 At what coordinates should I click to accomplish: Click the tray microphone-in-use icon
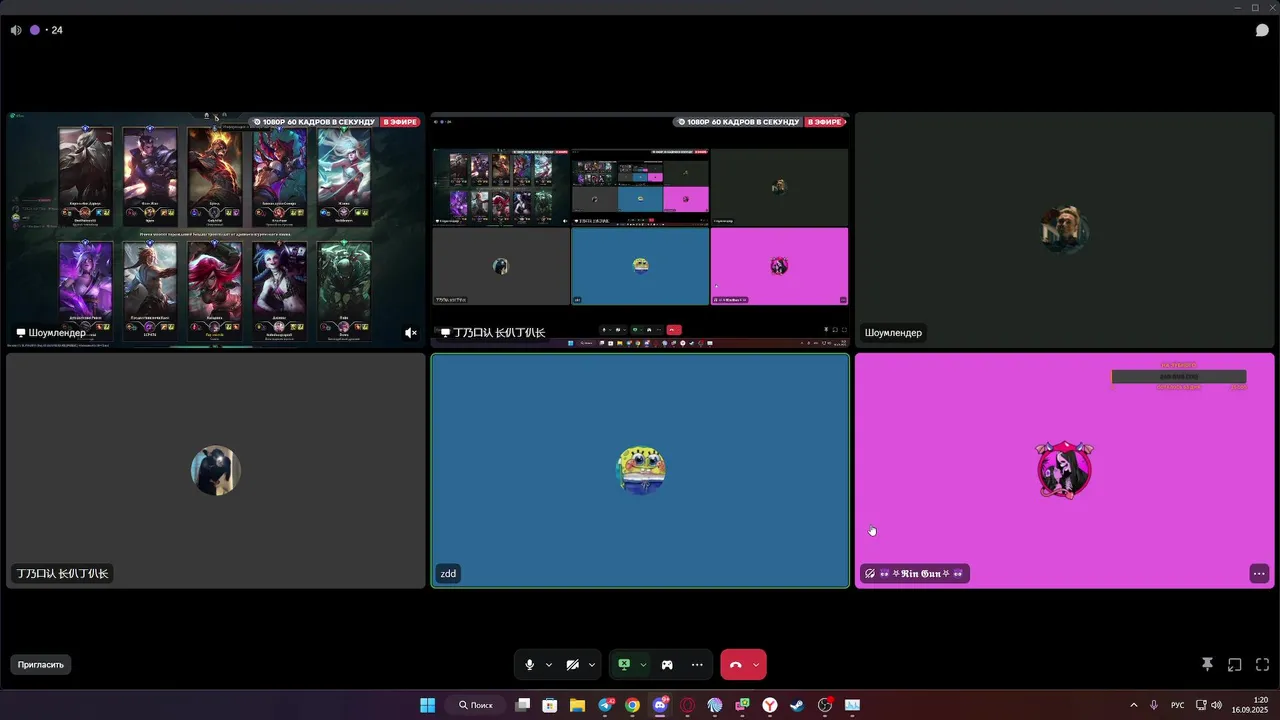pyautogui.click(x=1154, y=705)
